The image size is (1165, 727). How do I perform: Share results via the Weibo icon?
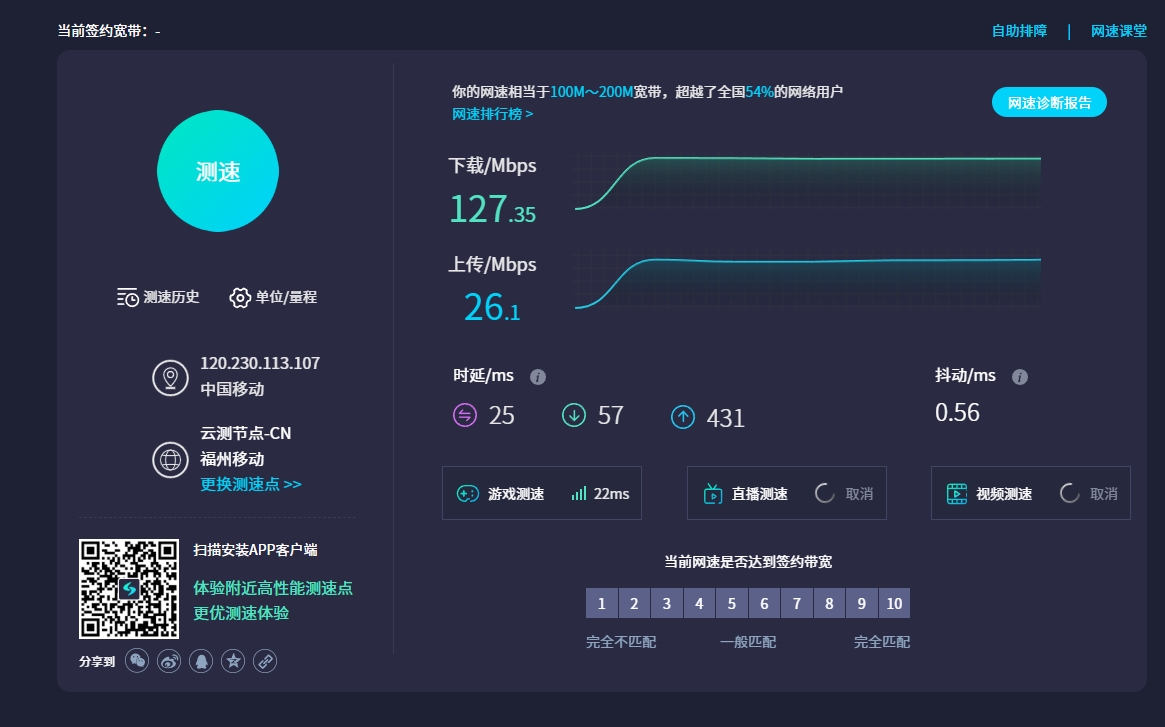(x=169, y=660)
